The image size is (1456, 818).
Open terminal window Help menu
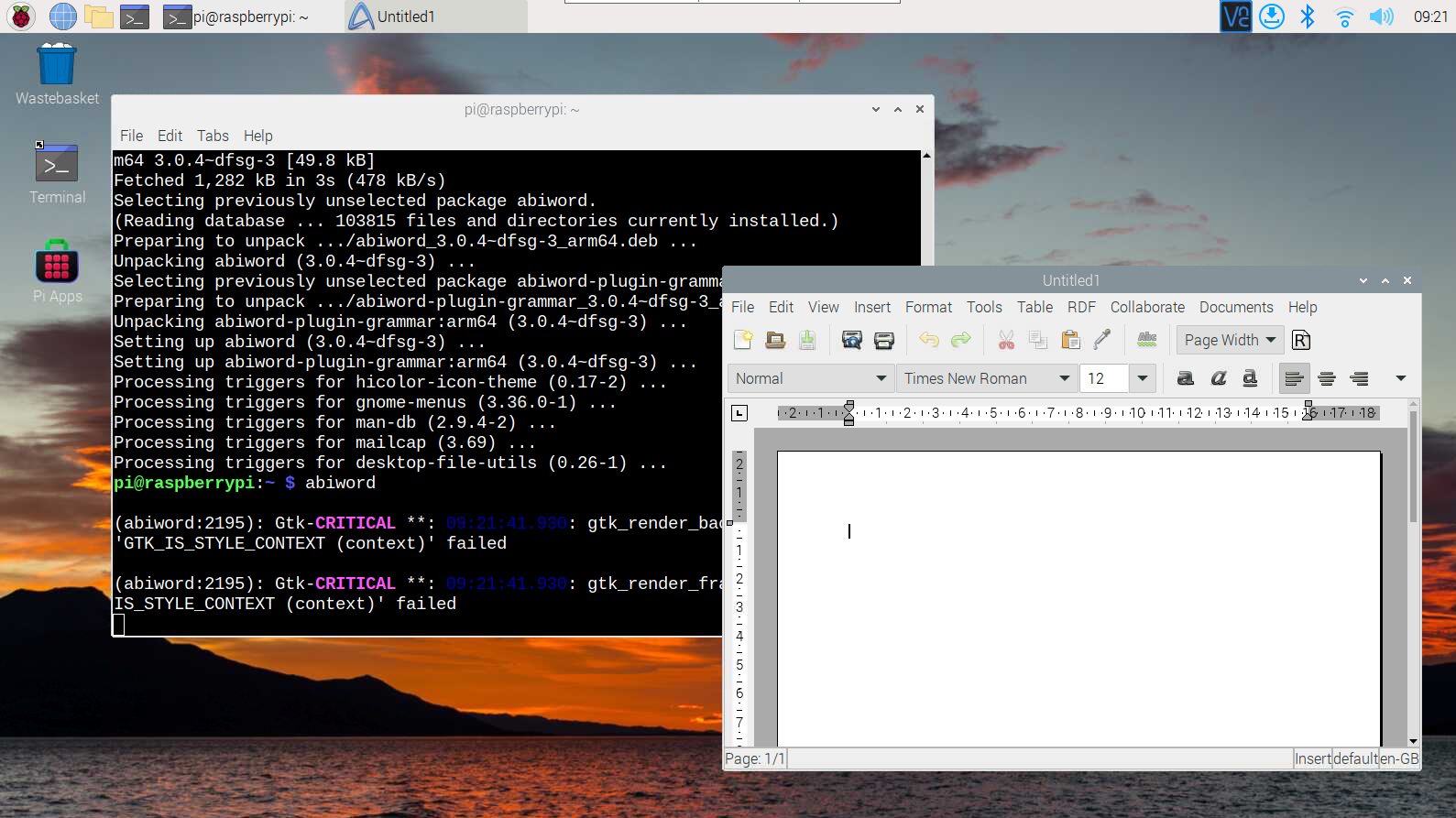[x=257, y=136]
